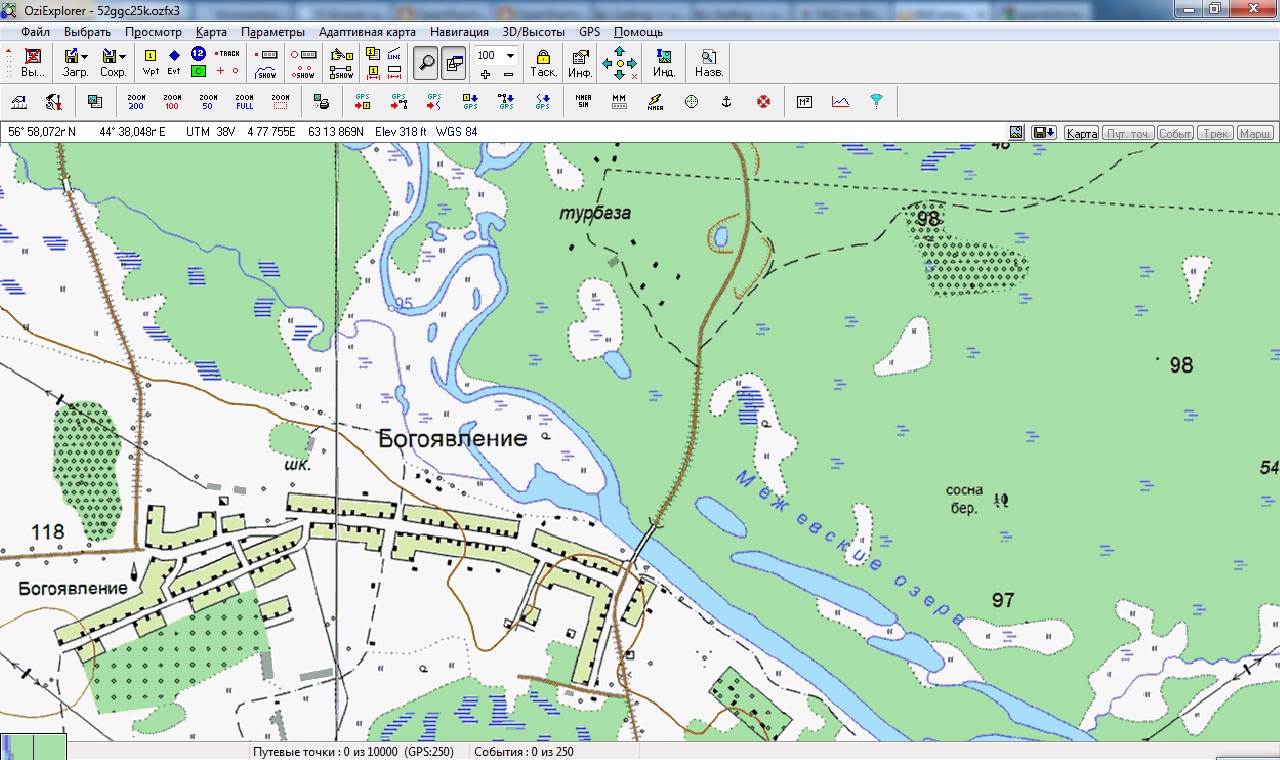Select the Wpt waypoint placement tool
Image resolution: width=1280 pixels, height=760 pixels.
(x=151, y=63)
